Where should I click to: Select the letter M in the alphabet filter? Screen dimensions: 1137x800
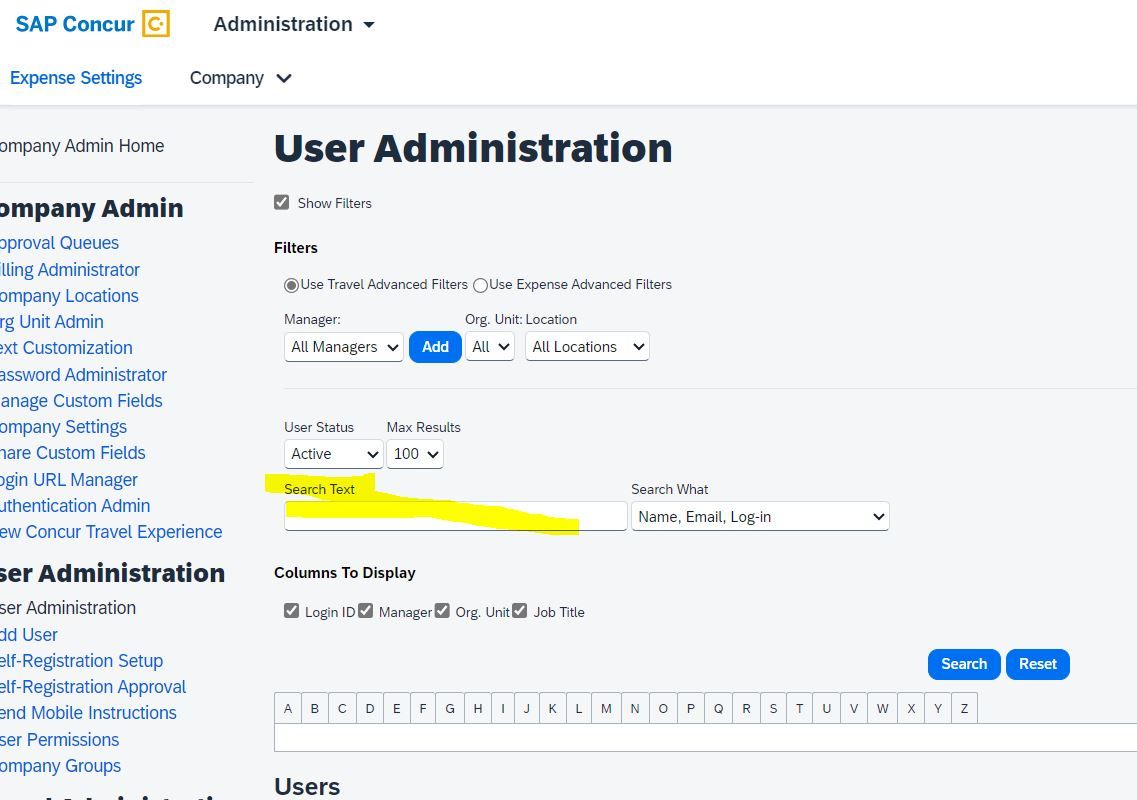coord(606,707)
